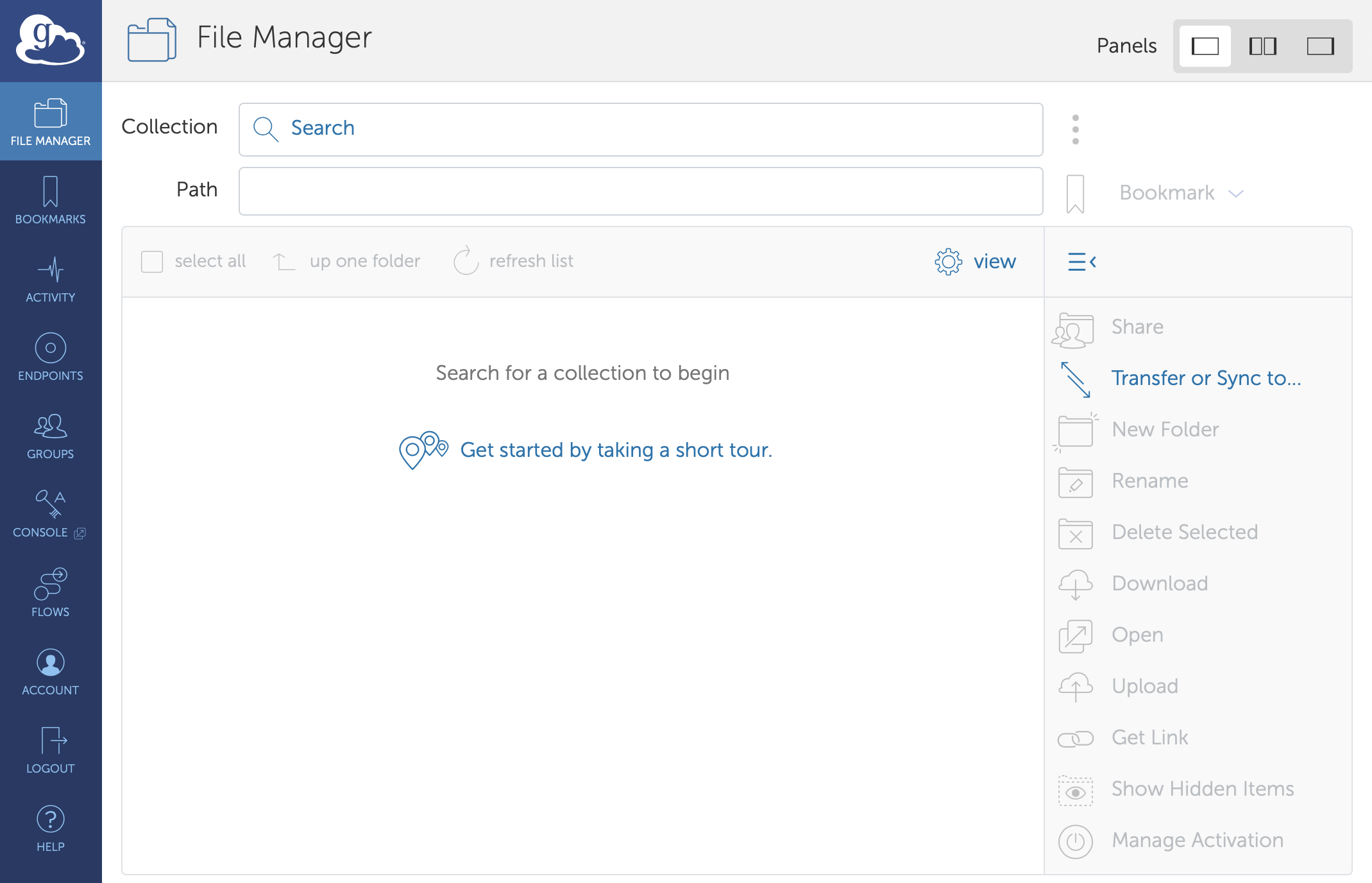The width and height of the screenshot is (1372, 883).
Task: Expand the Bookmark dropdown
Action: (x=1181, y=193)
